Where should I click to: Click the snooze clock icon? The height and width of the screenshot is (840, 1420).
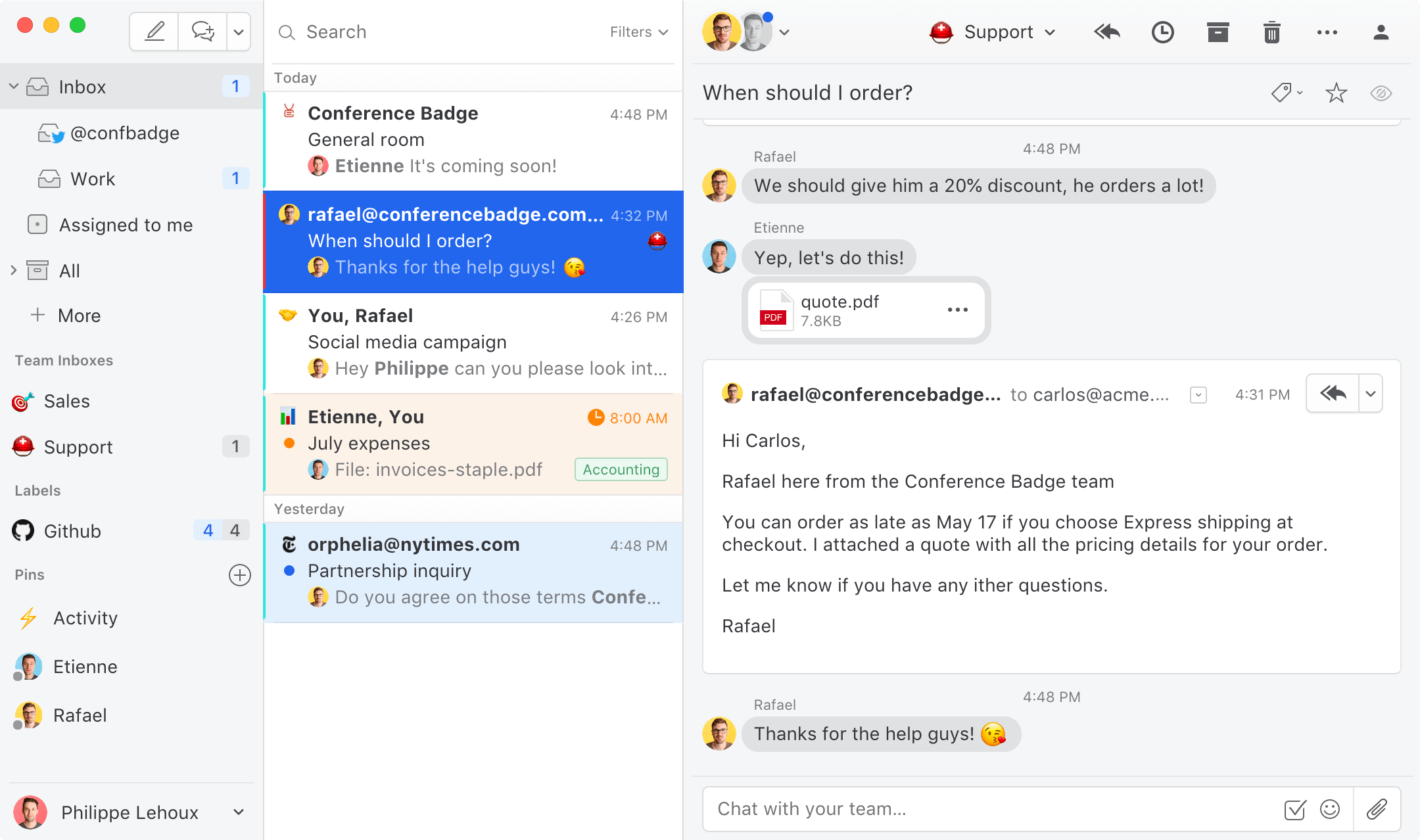click(x=1162, y=32)
